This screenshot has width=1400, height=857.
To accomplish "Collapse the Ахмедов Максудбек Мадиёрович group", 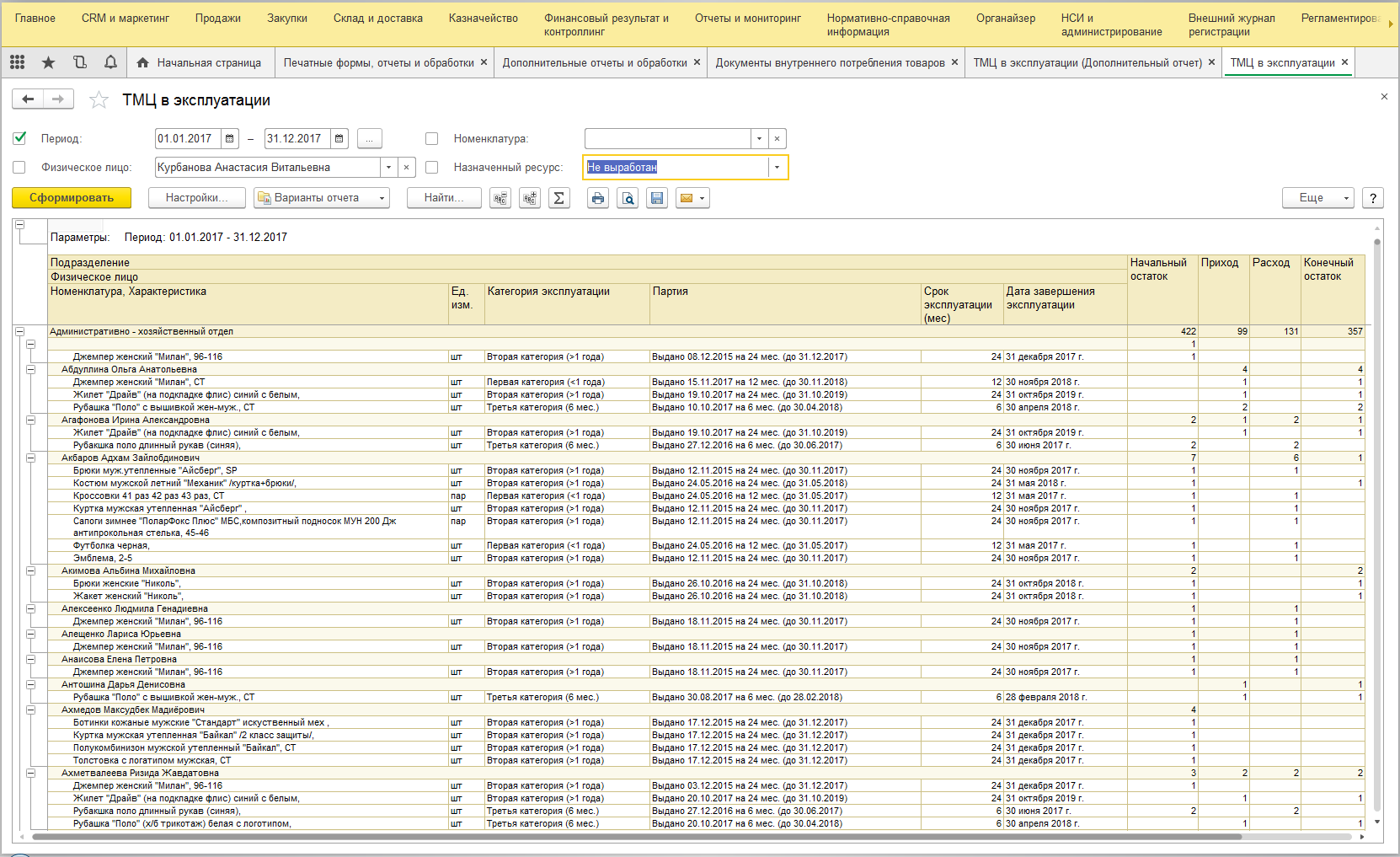I will point(31,710).
